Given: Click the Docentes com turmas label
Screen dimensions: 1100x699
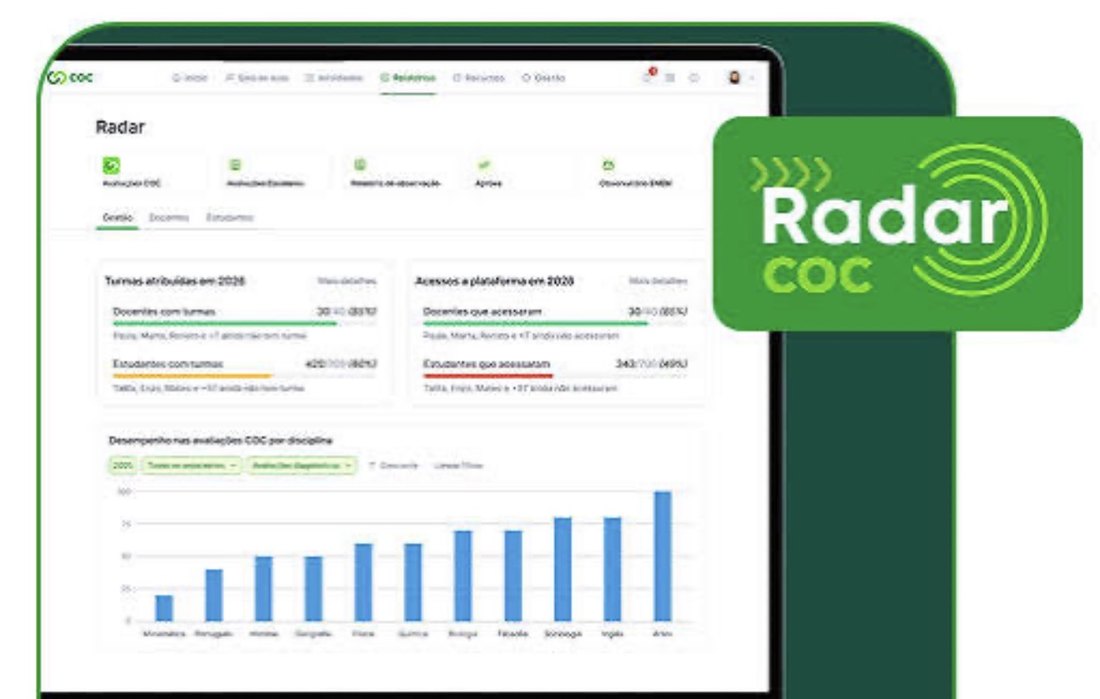Looking at the screenshot, I should [x=163, y=312].
